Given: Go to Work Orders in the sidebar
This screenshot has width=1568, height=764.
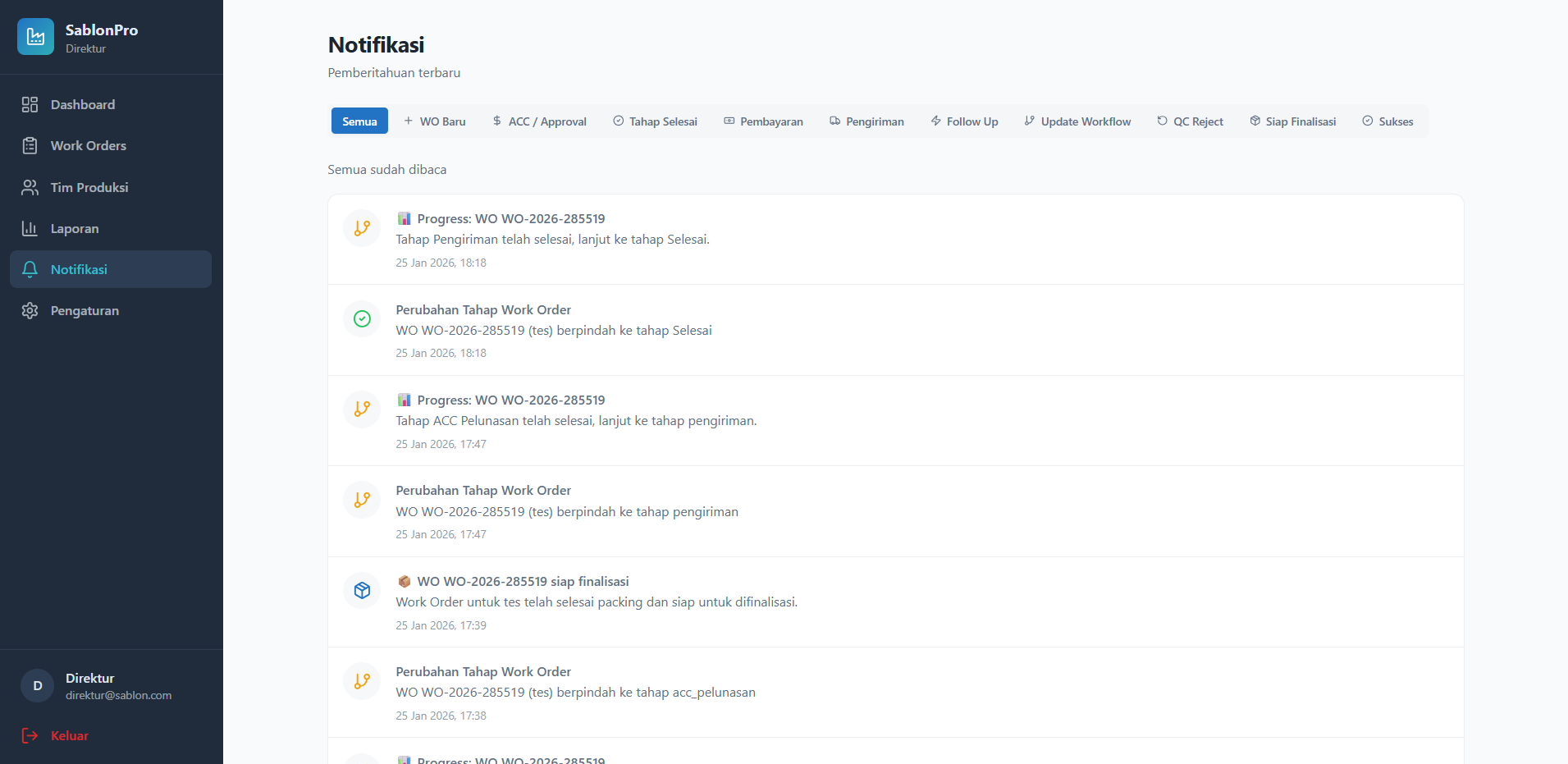Looking at the screenshot, I should [x=111, y=145].
